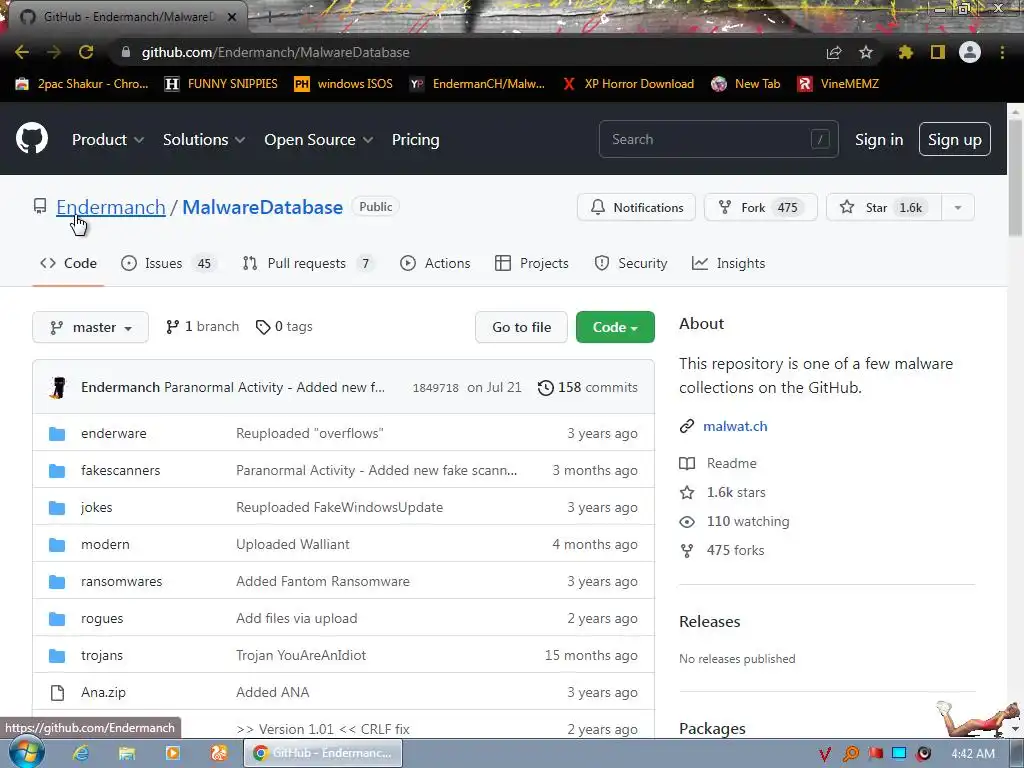Click the red V icon in system tray

pyautogui.click(x=824, y=754)
